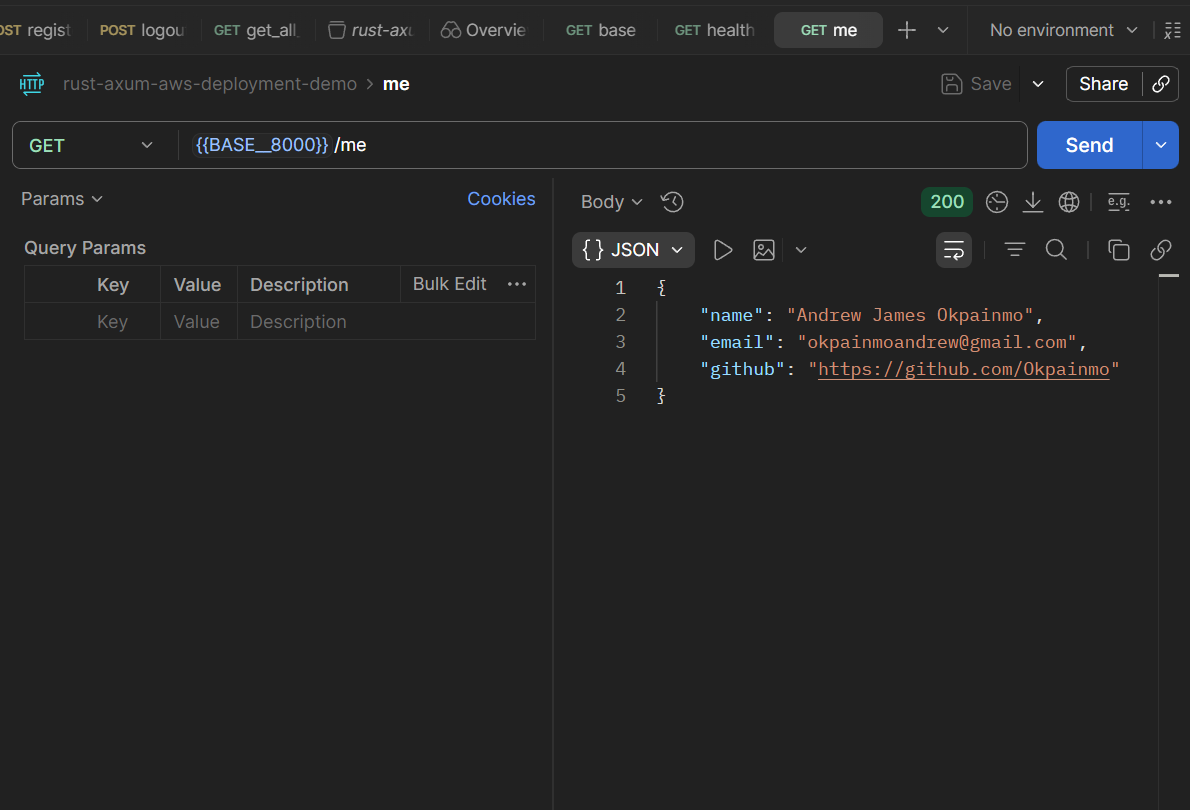
Task: Download the response with save icon
Action: (1033, 202)
